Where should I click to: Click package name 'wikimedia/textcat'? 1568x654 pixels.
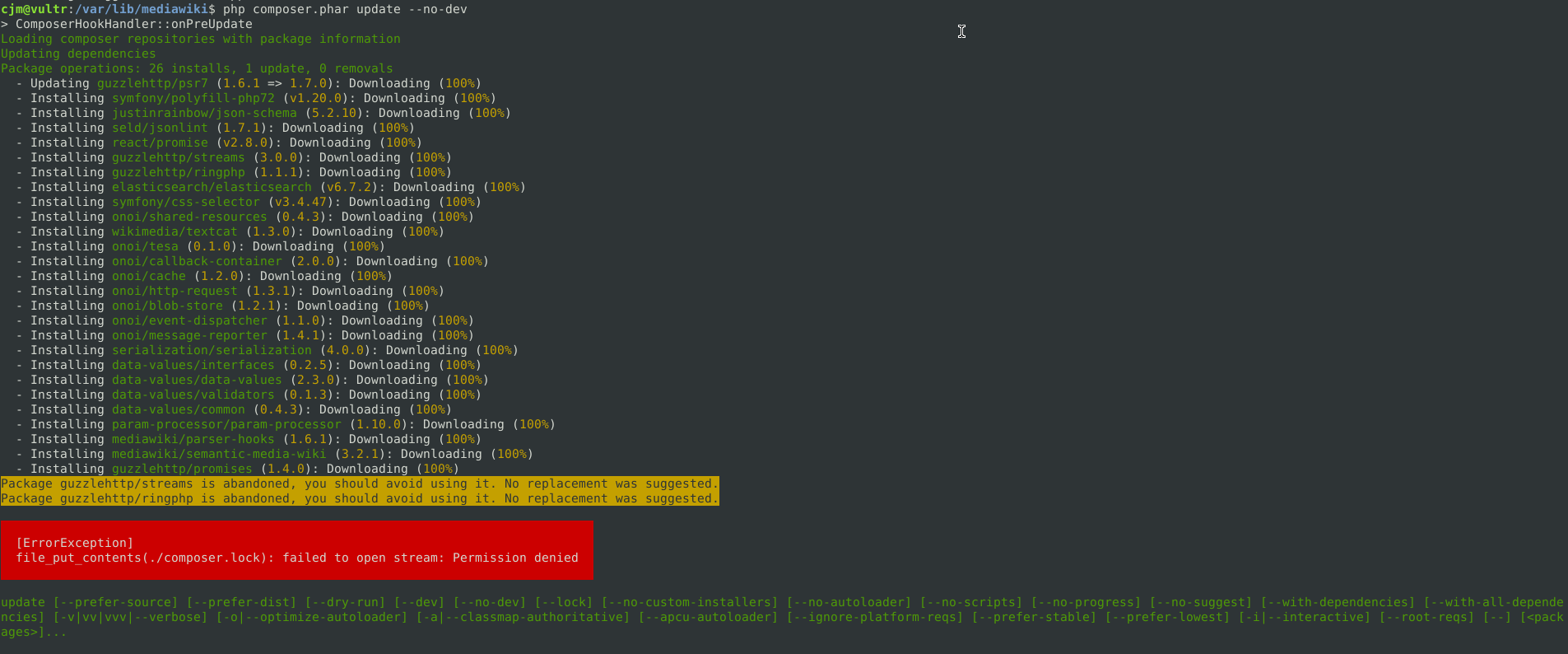(x=174, y=231)
